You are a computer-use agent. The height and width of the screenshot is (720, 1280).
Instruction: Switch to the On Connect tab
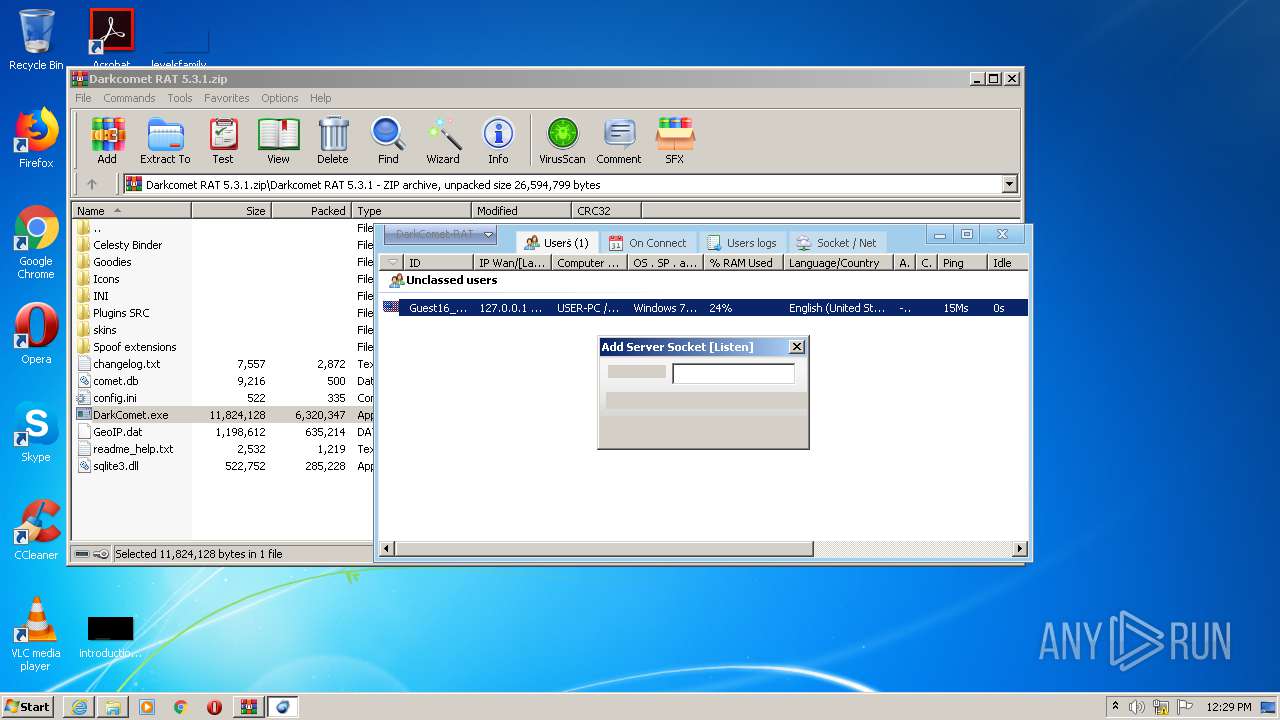click(648, 242)
